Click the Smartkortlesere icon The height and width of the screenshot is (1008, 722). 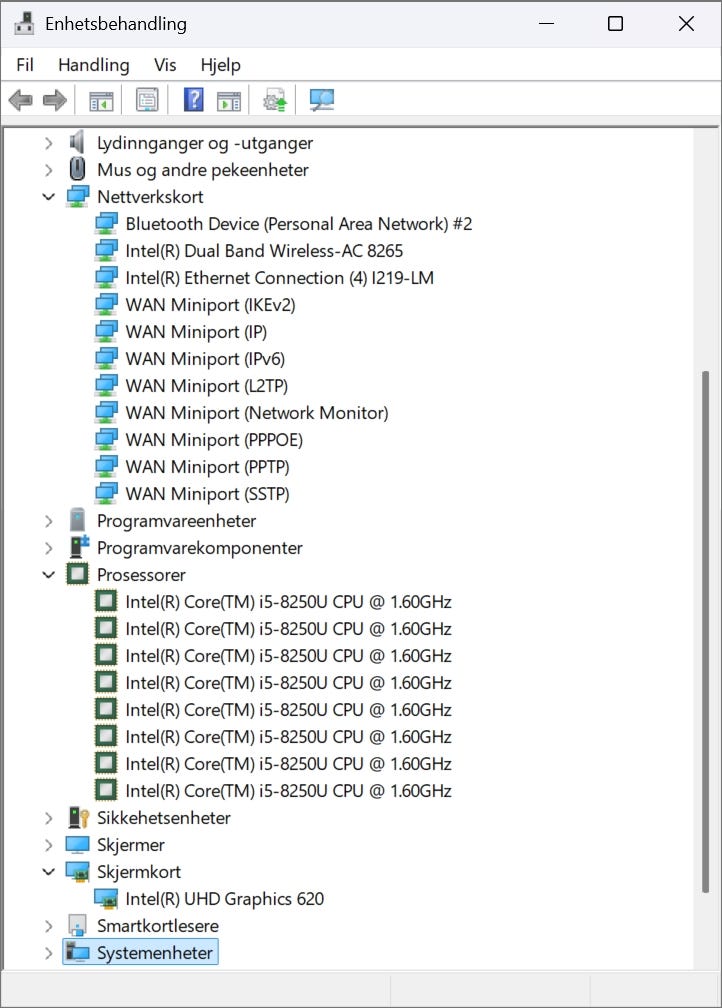77,926
